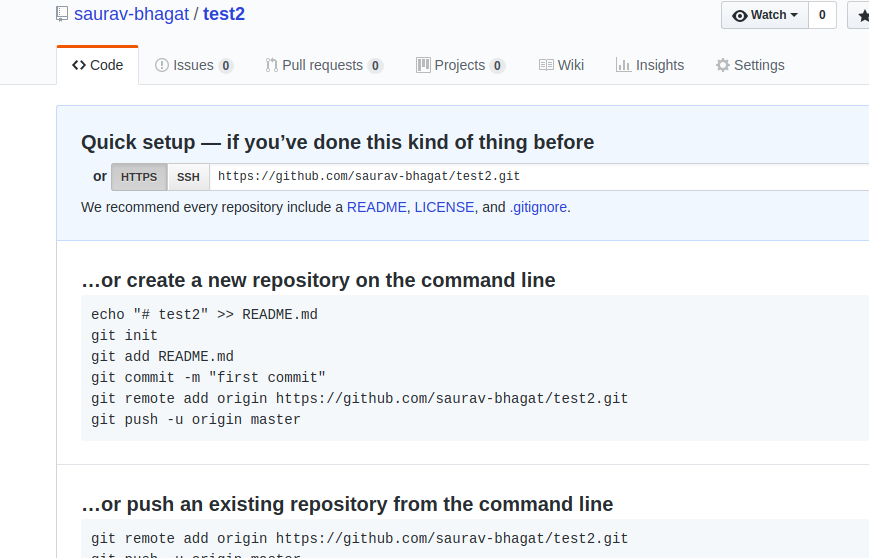Click the Insights bar graph icon
869x558 pixels.
[623, 65]
